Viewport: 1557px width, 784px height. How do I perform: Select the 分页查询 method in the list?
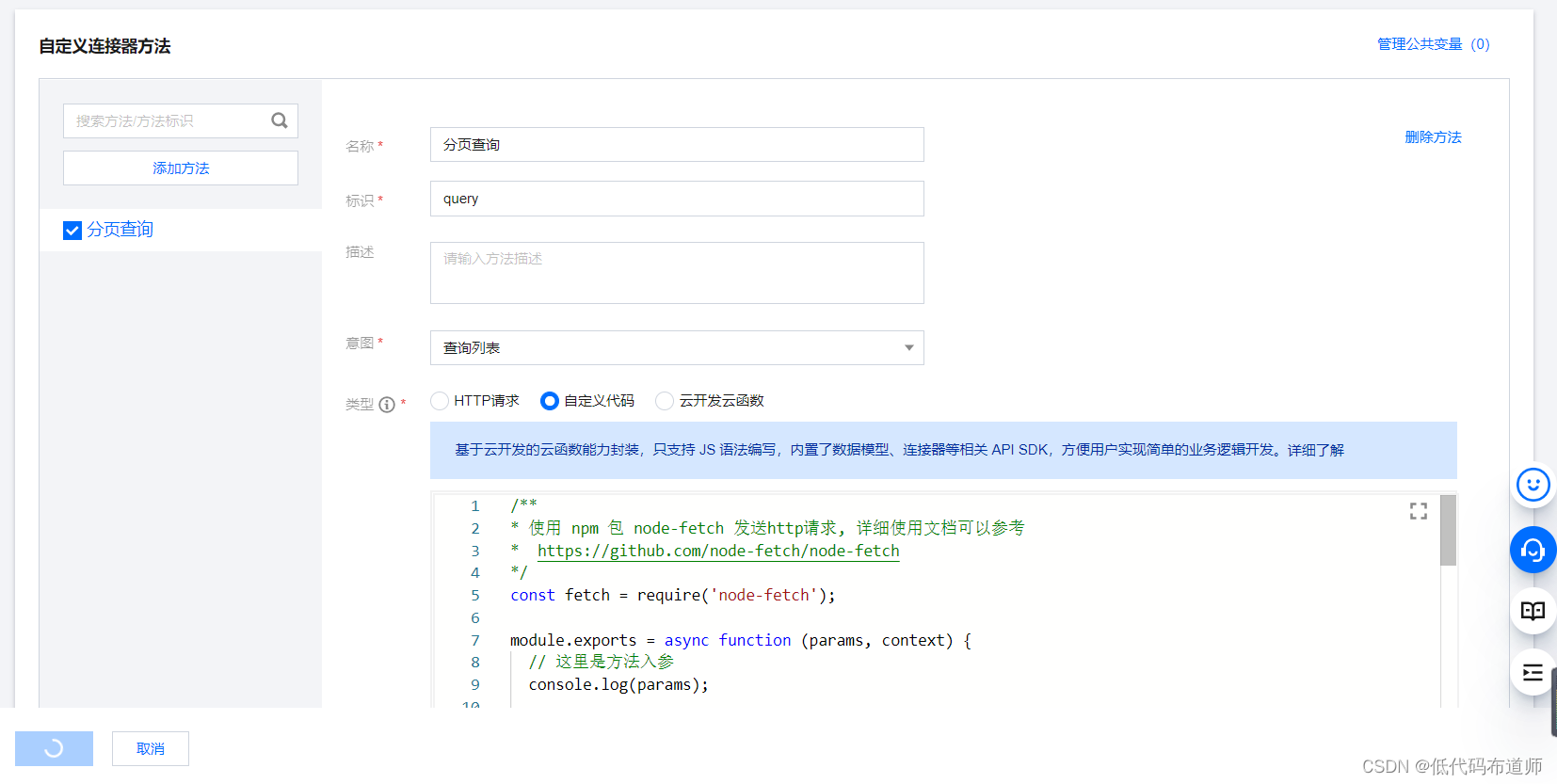(181, 230)
